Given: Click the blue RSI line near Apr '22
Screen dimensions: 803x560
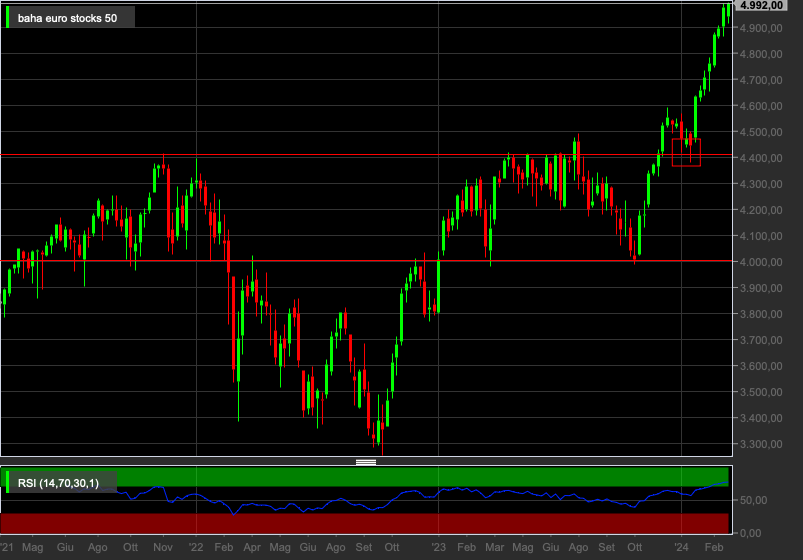Looking at the screenshot, I should coord(251,504).
